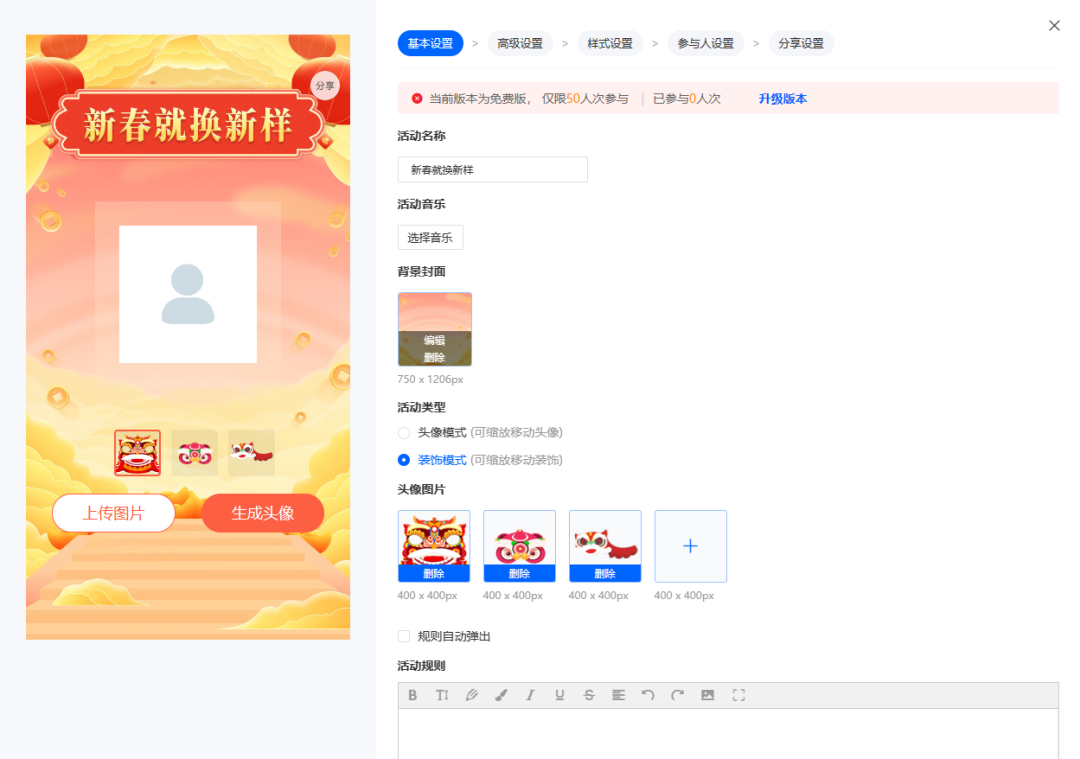Click the 活动名称 input field
This screenshot has width=1080, height=759.
point(492,169)
